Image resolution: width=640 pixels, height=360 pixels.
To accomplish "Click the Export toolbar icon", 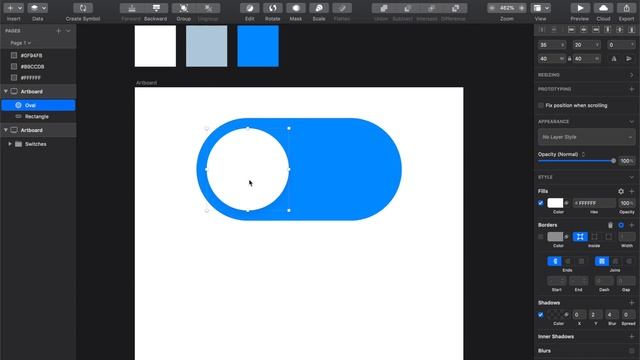I will click(626, 8).
